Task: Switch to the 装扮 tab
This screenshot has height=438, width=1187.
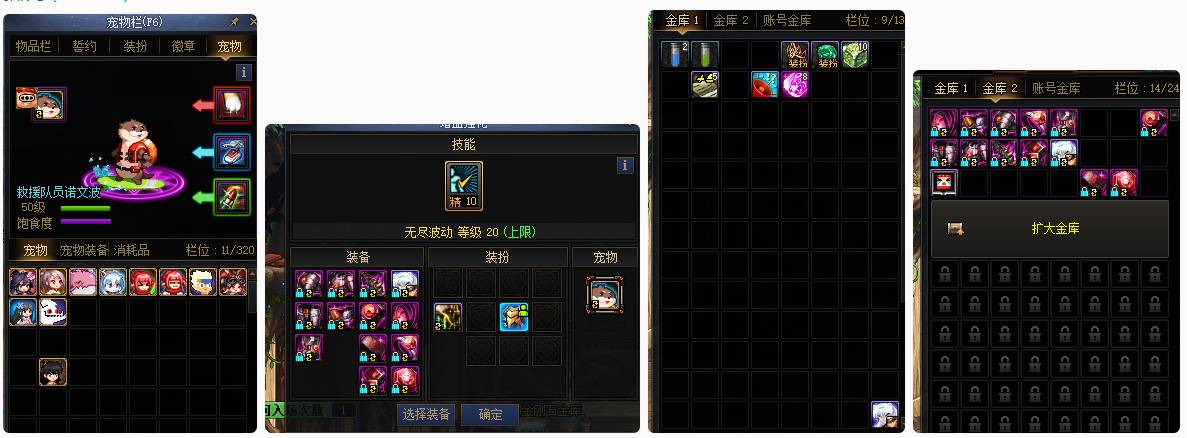Action: click(136, 46)
